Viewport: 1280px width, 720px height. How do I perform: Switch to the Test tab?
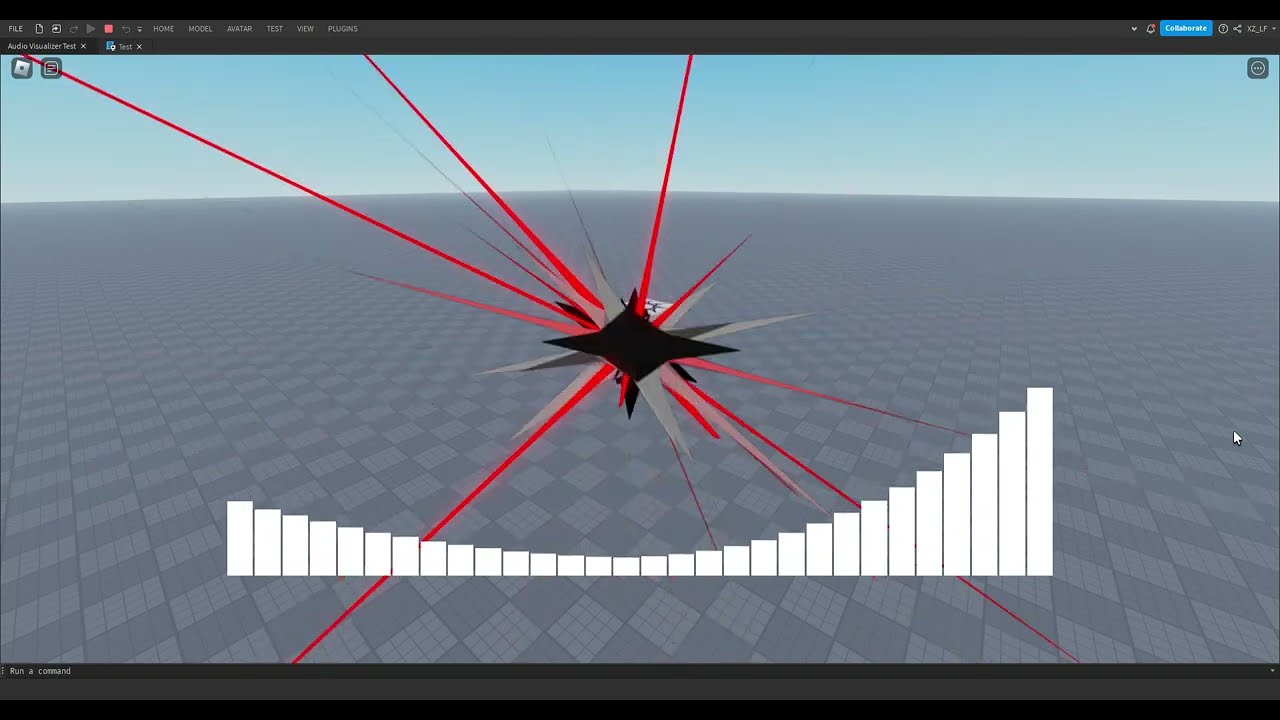[125, 46]
